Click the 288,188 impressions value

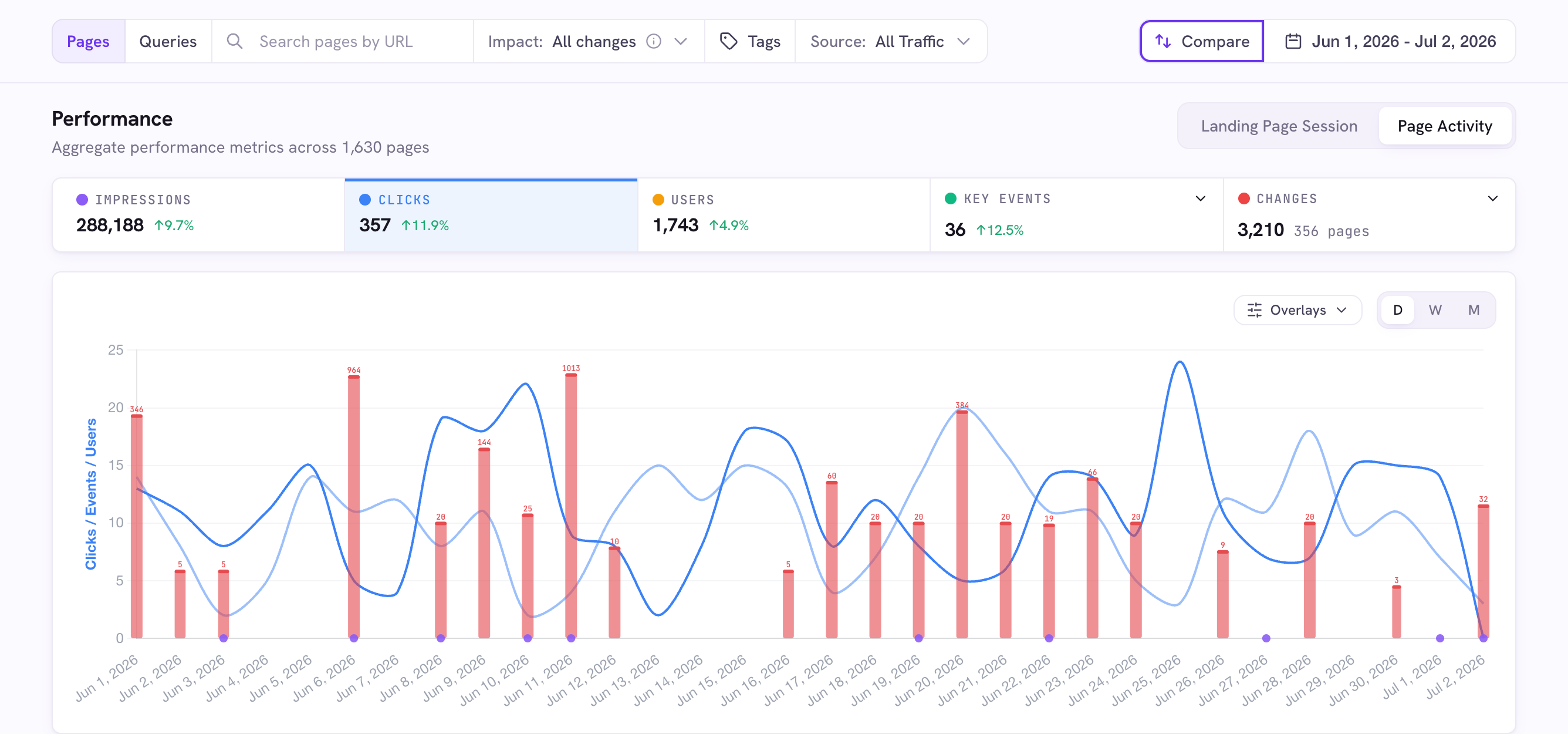(x=110, y=225)
